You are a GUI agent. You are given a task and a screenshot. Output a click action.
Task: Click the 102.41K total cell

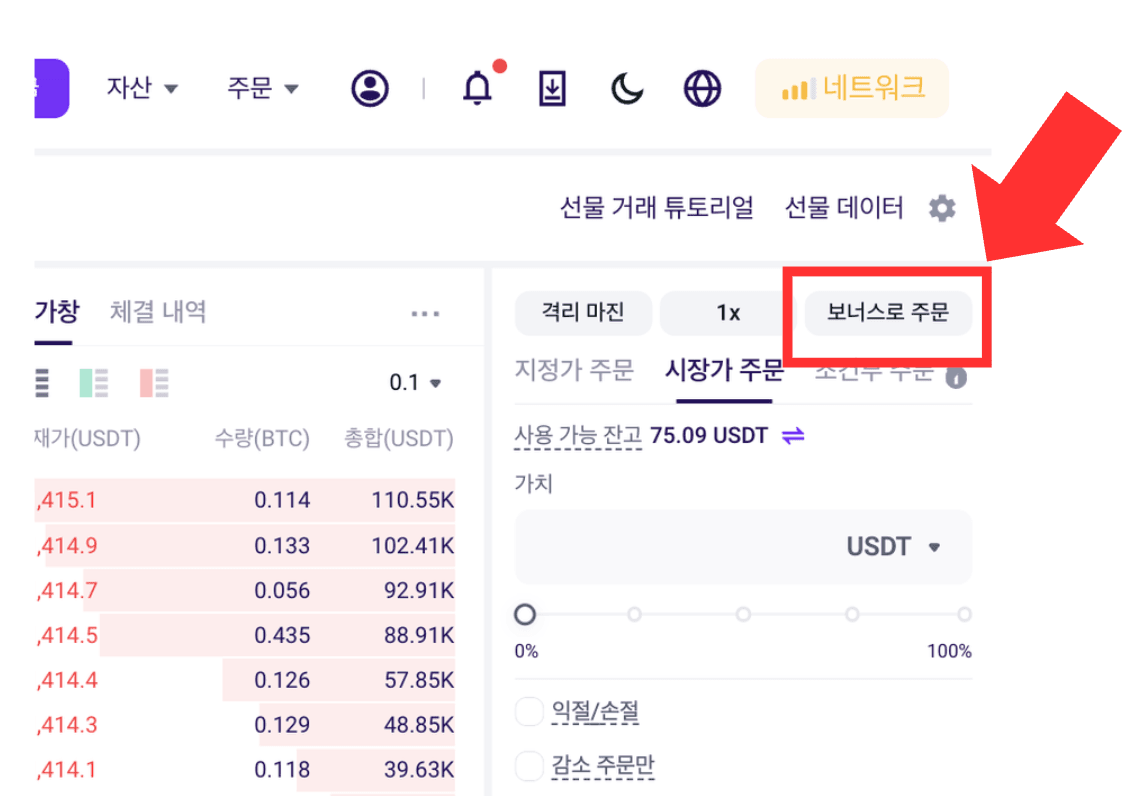pyautogui.click(x=412, y=545)
